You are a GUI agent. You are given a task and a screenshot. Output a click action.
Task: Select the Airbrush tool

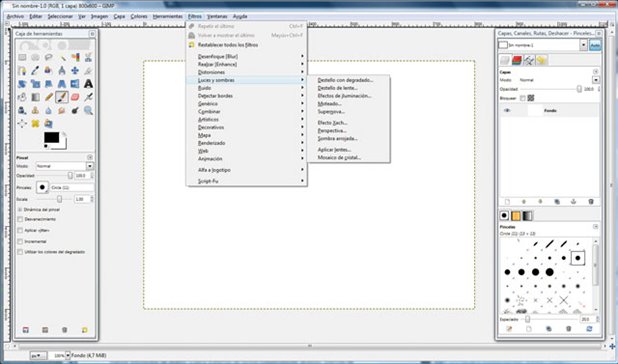click(88, 97)
